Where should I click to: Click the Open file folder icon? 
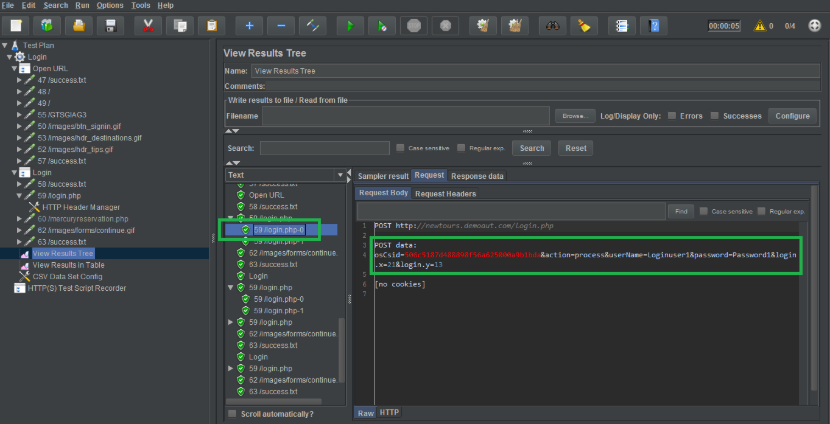point(79,25)
